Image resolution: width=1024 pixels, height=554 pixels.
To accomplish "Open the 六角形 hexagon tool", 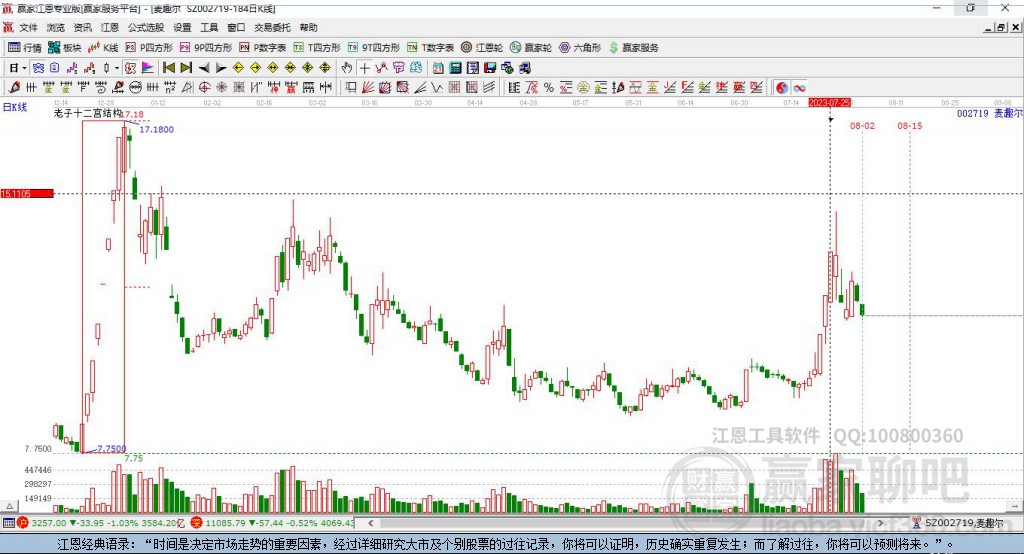I will pos(580,48).
